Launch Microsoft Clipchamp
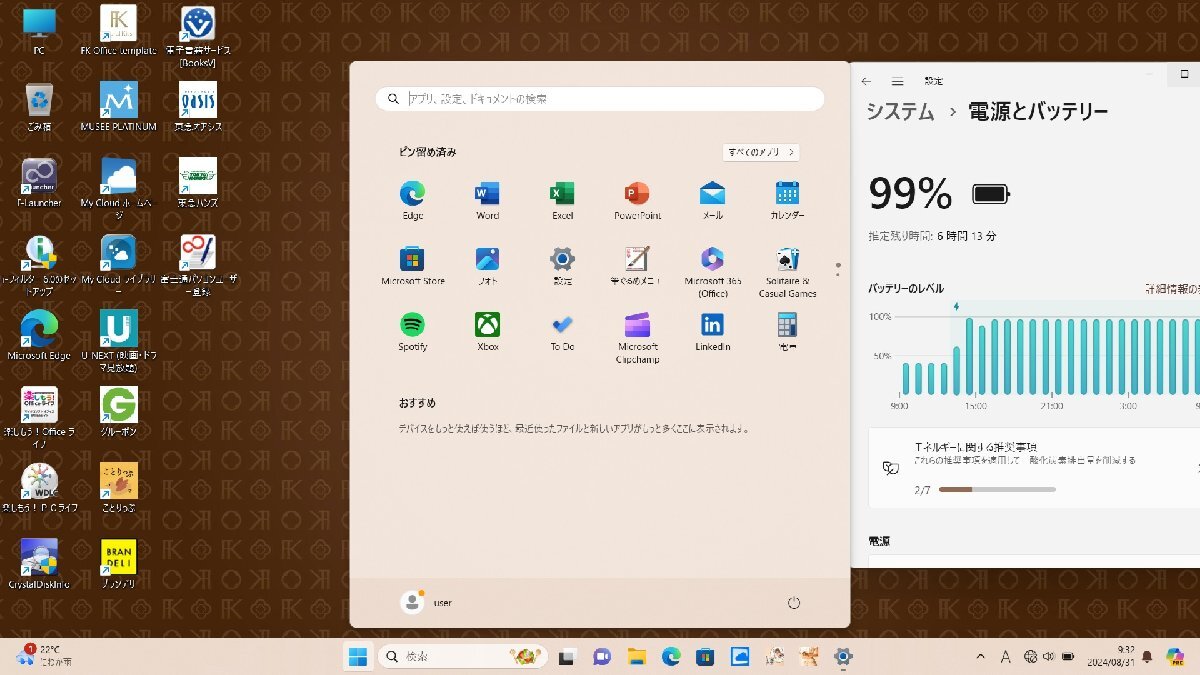The width and height of the screenshot is (1200, 675). point(637,337)
